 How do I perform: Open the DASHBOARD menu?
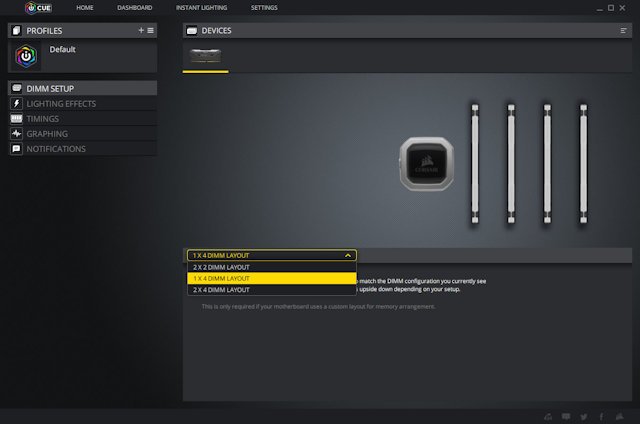click(134, 8)
